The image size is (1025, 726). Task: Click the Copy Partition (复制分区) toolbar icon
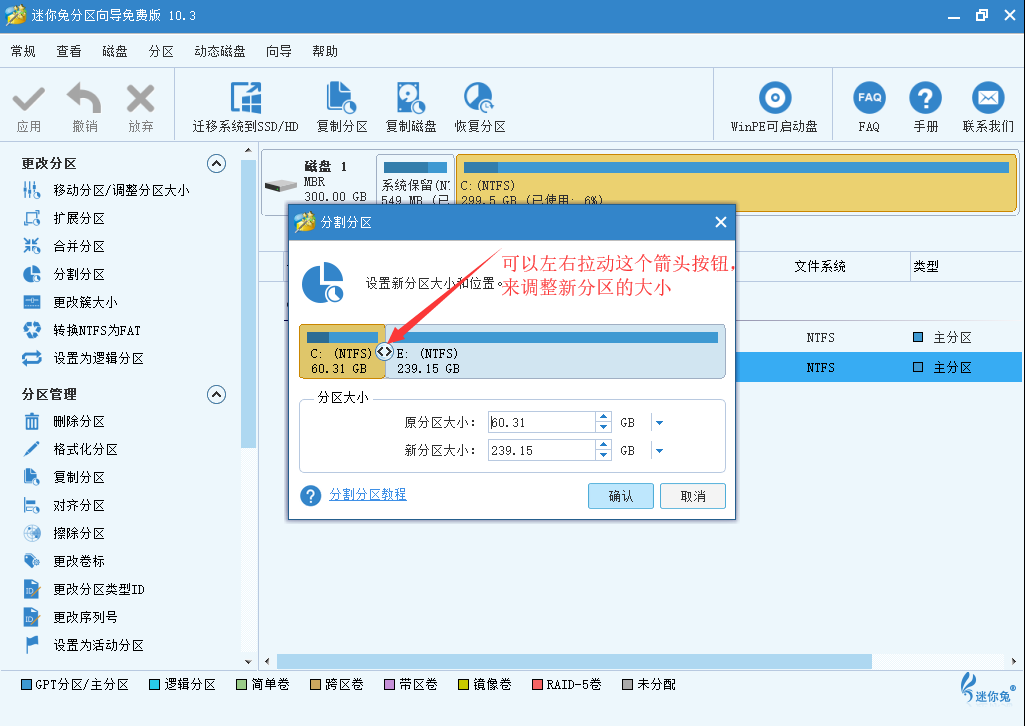tap(341, 98)
